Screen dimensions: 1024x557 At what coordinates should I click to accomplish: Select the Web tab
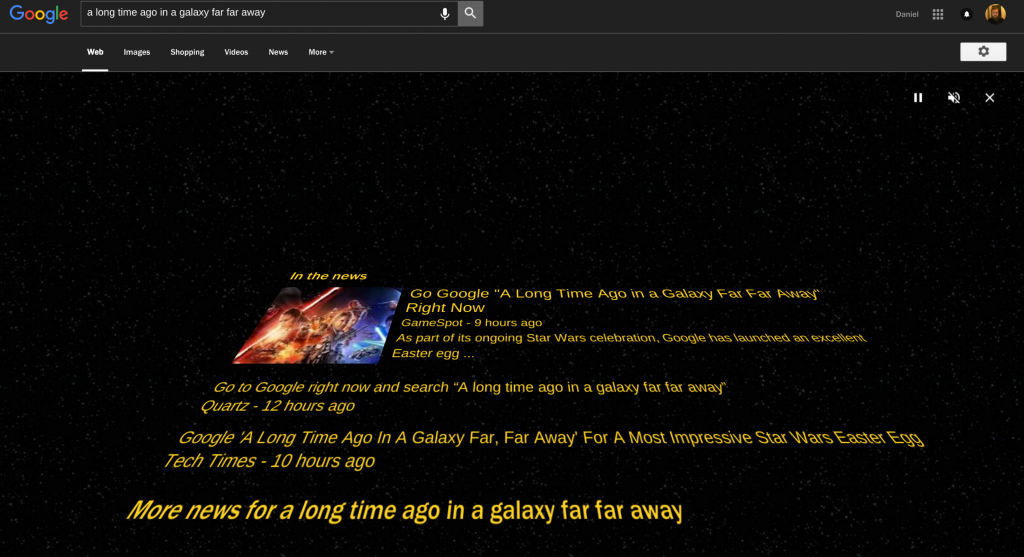click(x=95, y=52)
